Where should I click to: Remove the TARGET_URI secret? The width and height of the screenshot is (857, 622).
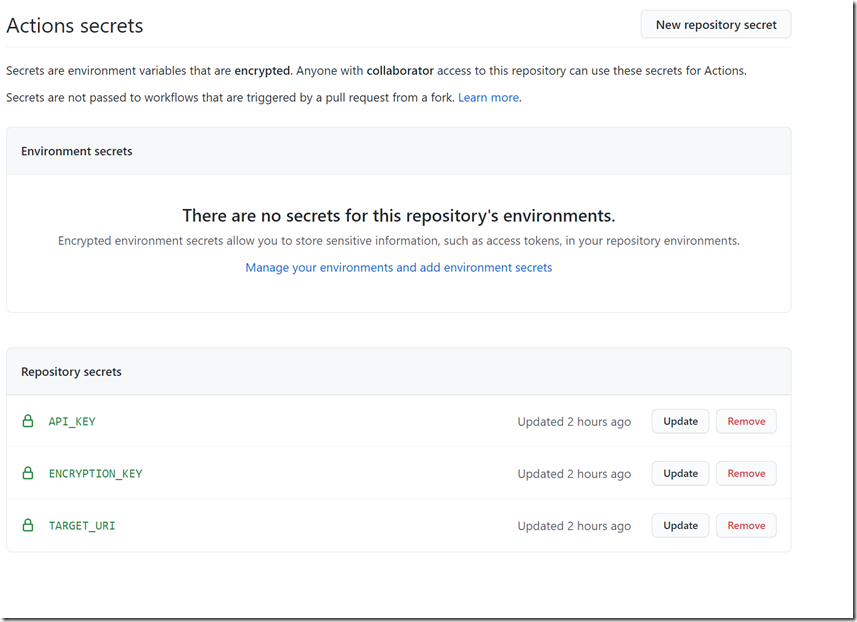click(746, 525)
